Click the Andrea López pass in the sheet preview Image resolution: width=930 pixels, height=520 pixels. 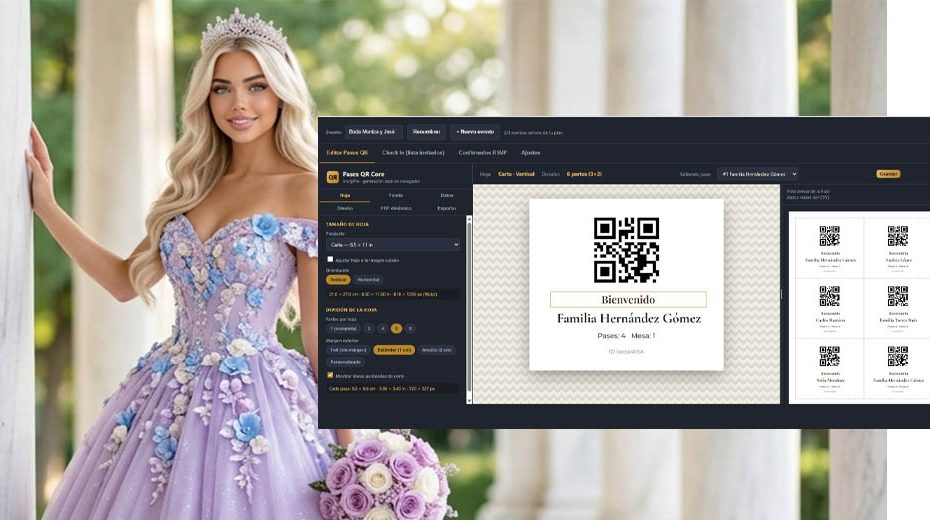(898, 247)
